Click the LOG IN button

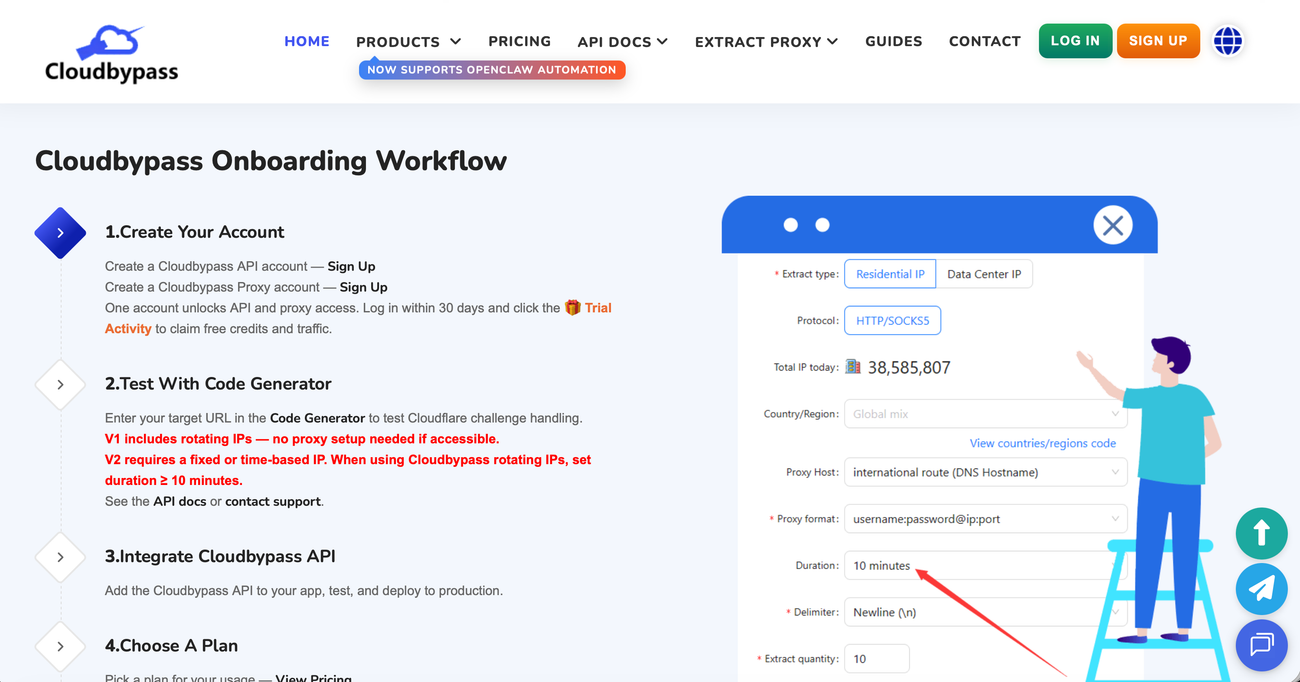pos(1075,41)
